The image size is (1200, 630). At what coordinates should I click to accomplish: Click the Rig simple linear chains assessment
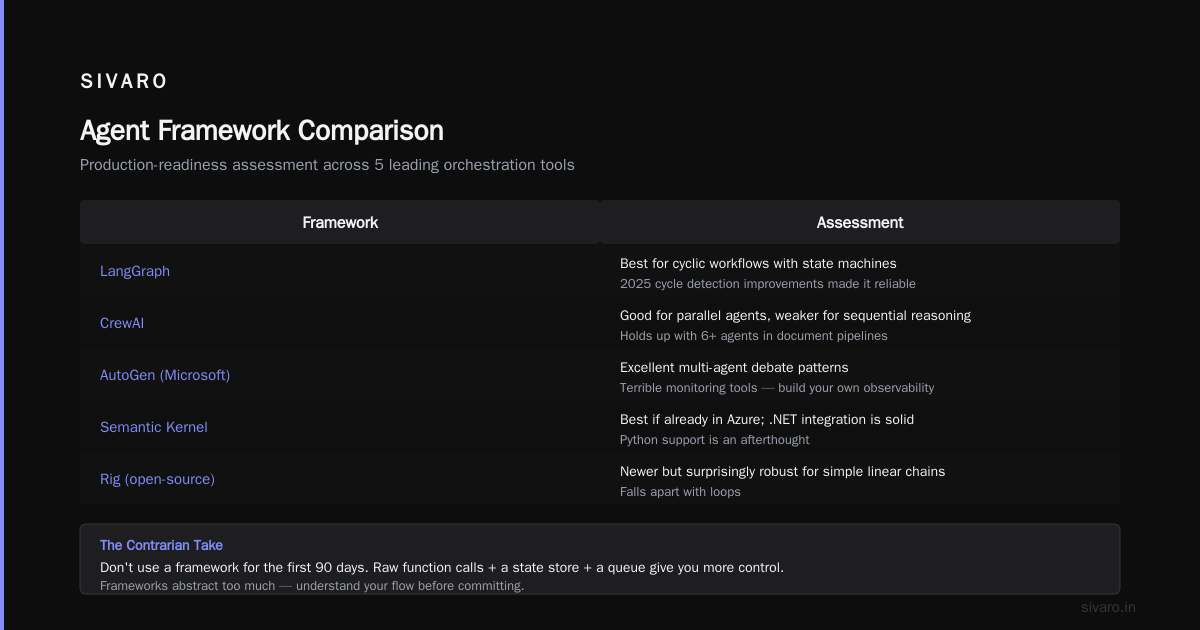tap(782, 472)
